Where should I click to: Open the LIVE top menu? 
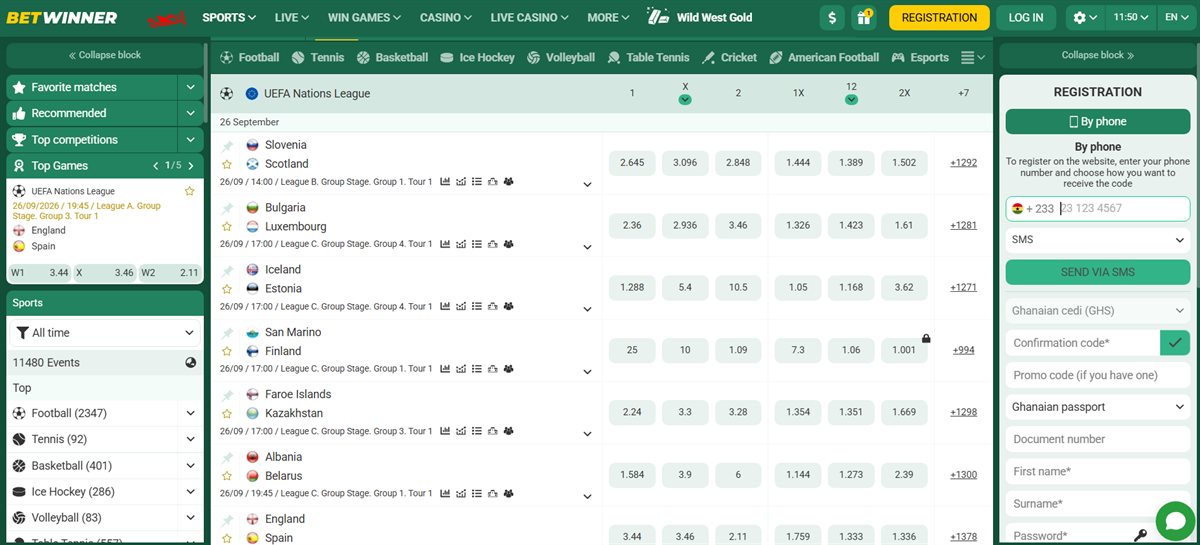coord(291,17)
